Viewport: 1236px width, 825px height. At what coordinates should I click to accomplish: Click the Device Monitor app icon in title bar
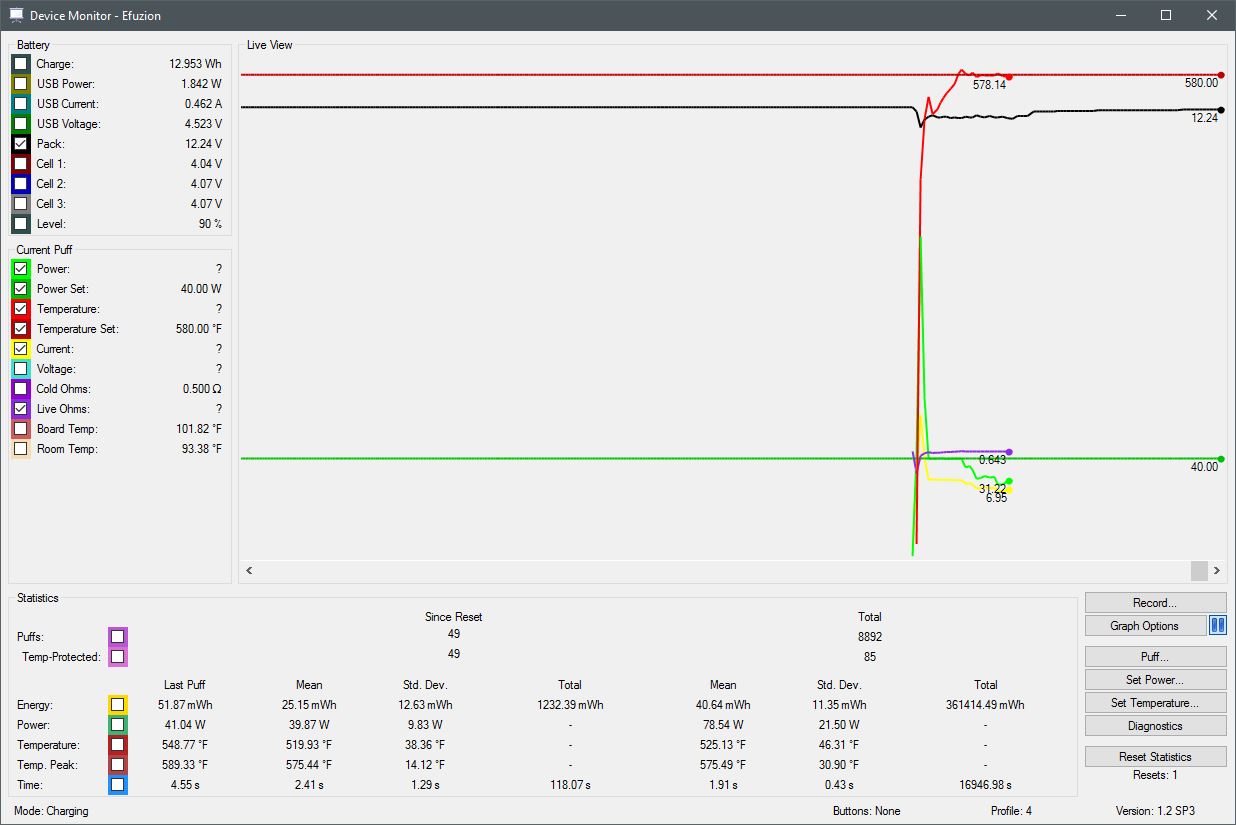click(16, 15)
